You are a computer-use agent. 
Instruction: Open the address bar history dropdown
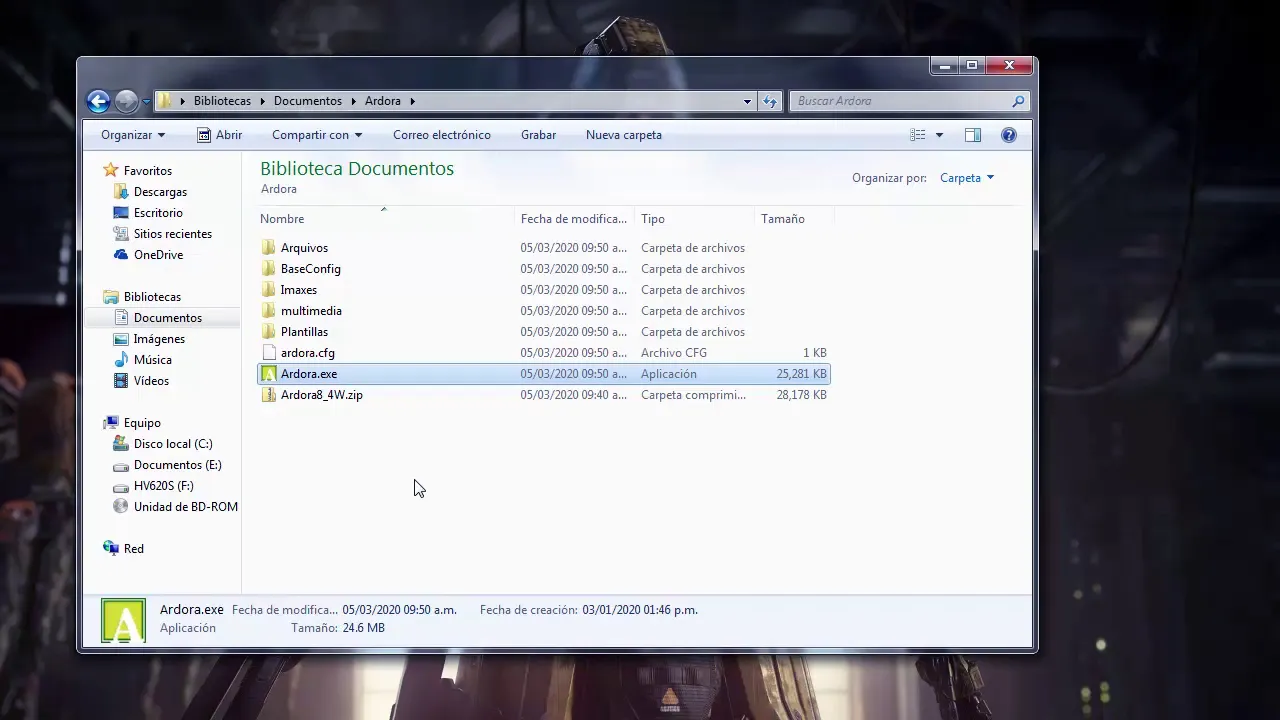tap(747, 101)
